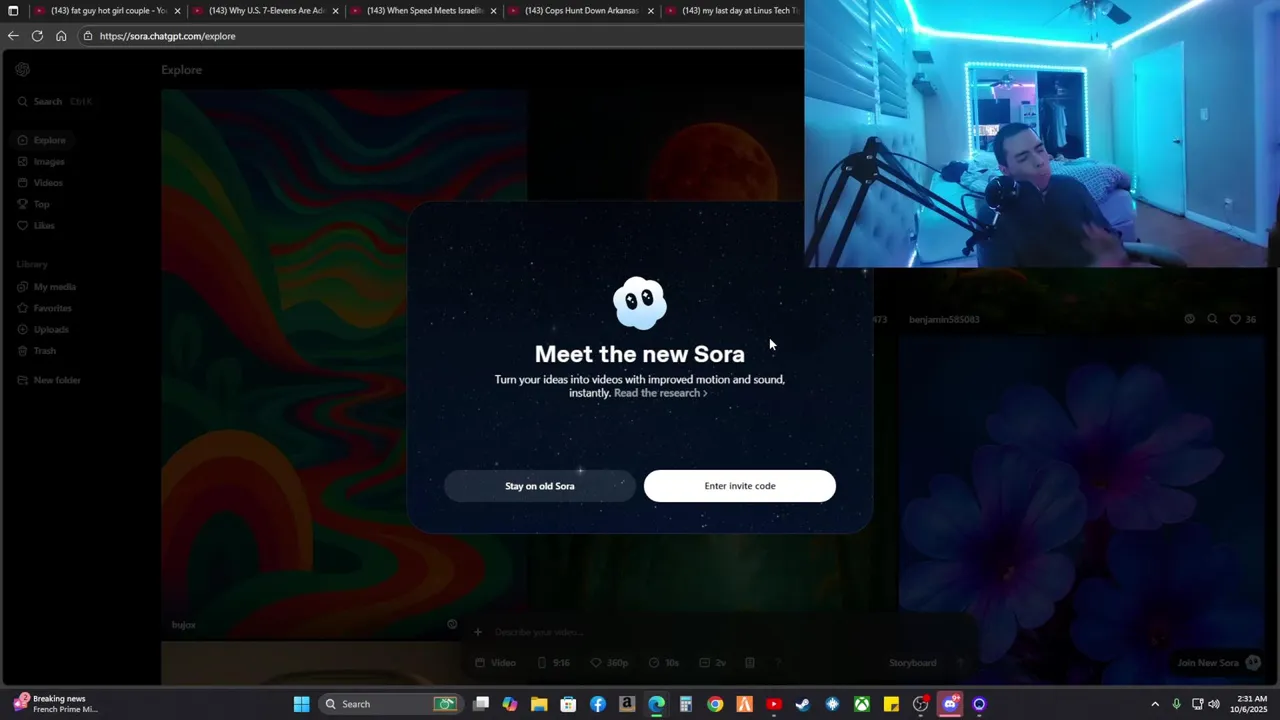This screenshot has height=720, width=1280.
Task: Open the 9:16 aspect ratio dropdown
Action: coord(554,663)
